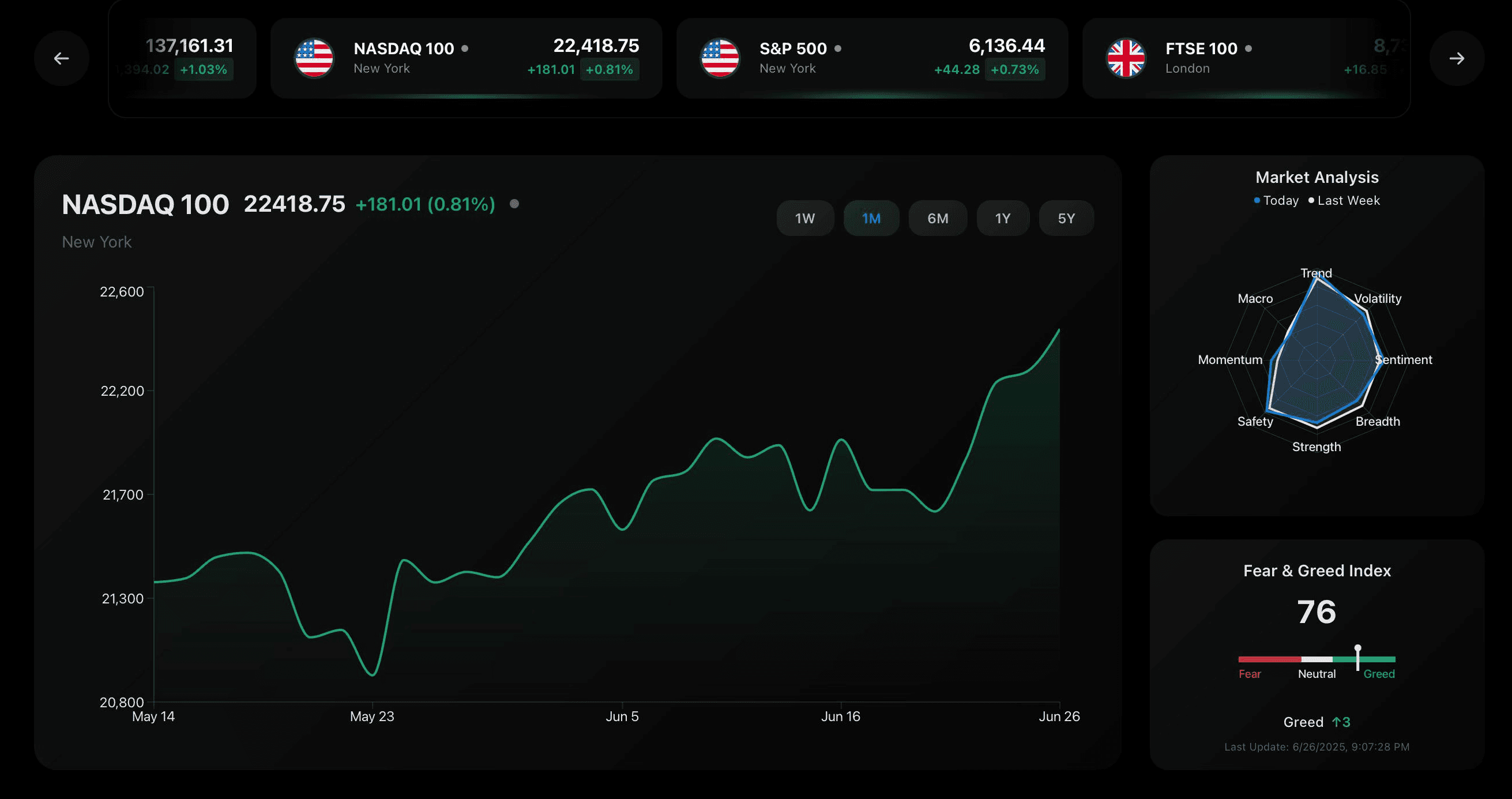Click status dot beside NASDAQ 100 chart price
This screenshot has width=1512, height=799.
tap(514, 204)
